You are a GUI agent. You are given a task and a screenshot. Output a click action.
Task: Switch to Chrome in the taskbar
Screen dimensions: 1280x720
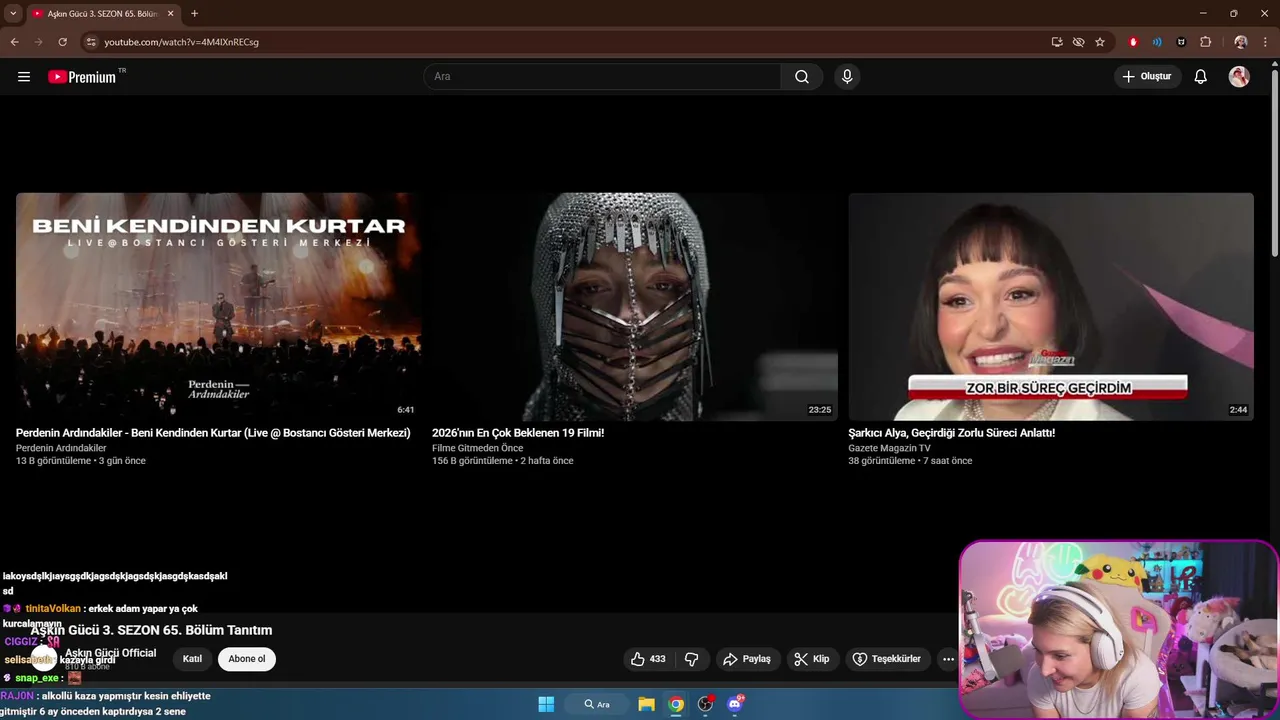[x=676, y=704]
